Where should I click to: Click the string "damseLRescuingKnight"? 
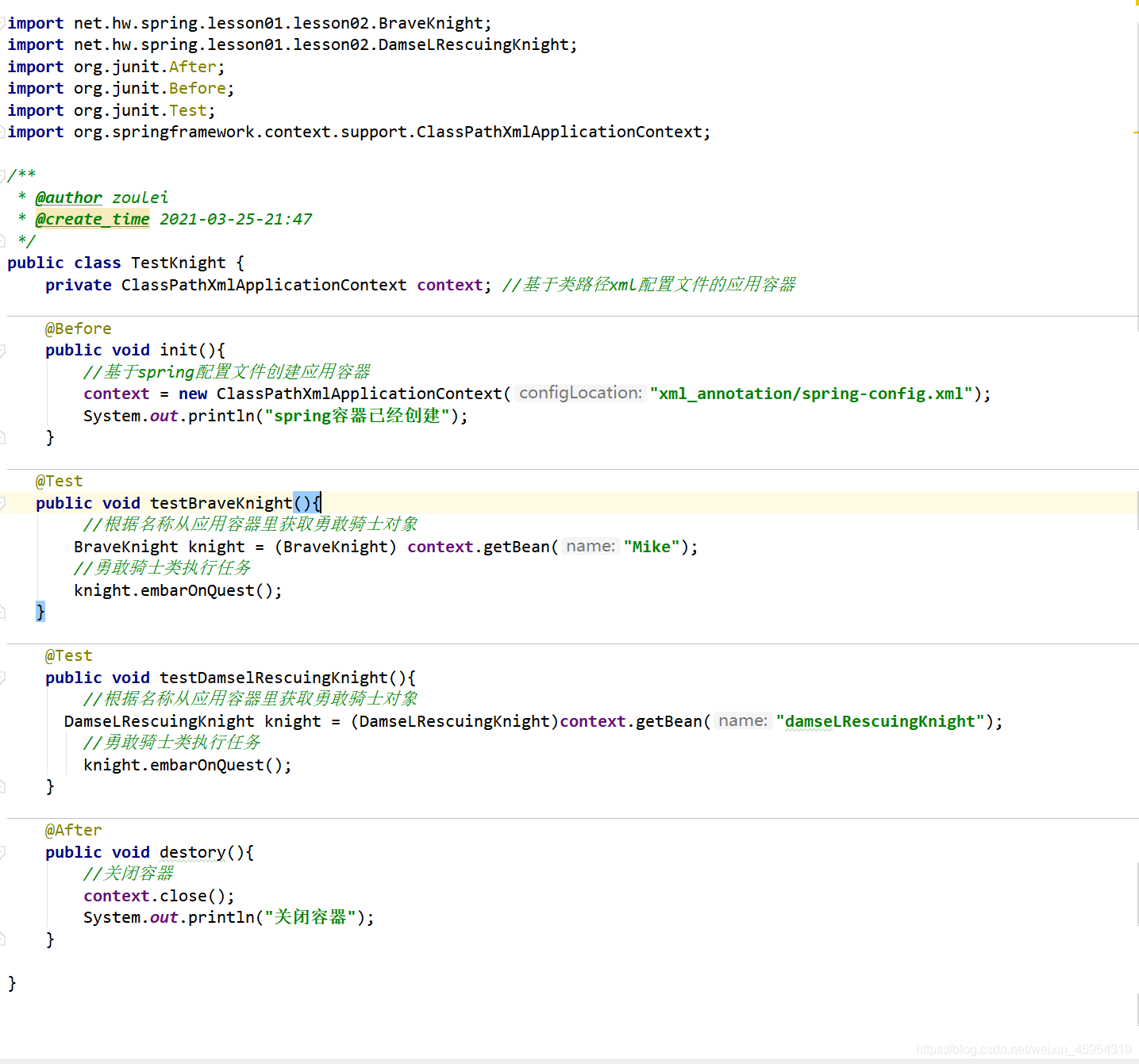(880, 721)
